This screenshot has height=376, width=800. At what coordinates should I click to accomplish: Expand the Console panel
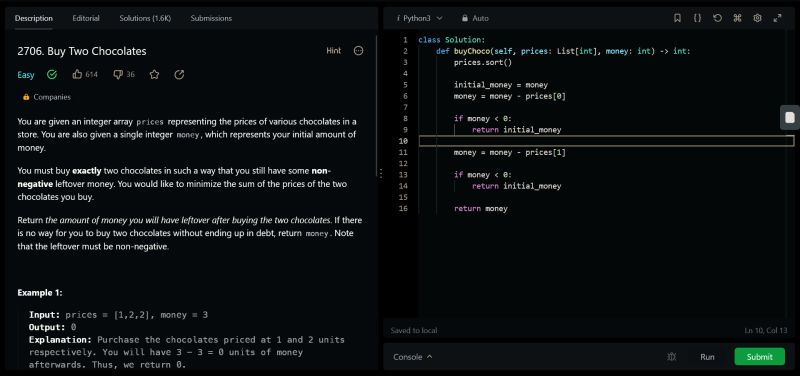click(x=413, y=357)
